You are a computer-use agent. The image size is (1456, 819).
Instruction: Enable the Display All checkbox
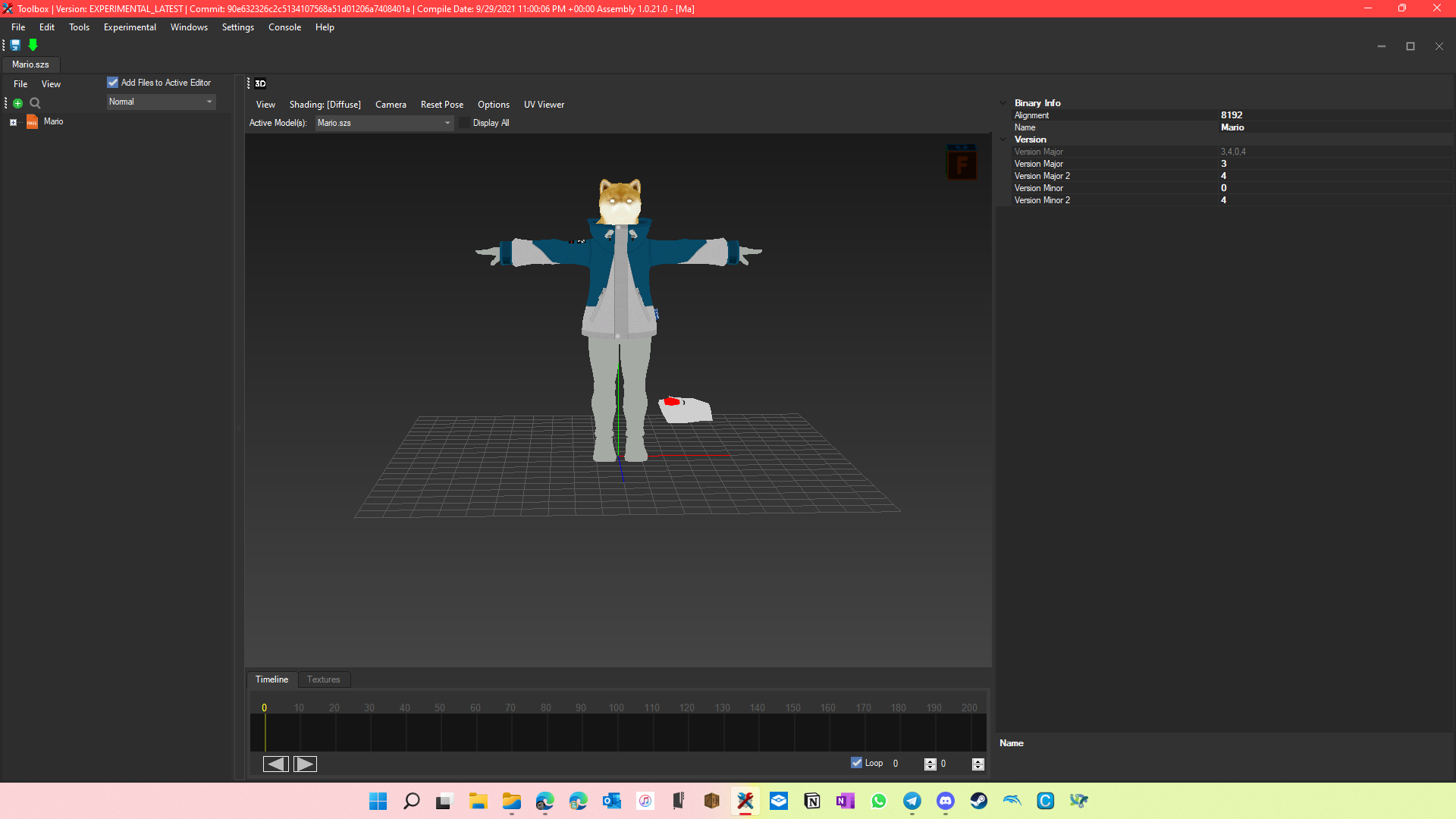pyautogui.click(x=465, y=123)
